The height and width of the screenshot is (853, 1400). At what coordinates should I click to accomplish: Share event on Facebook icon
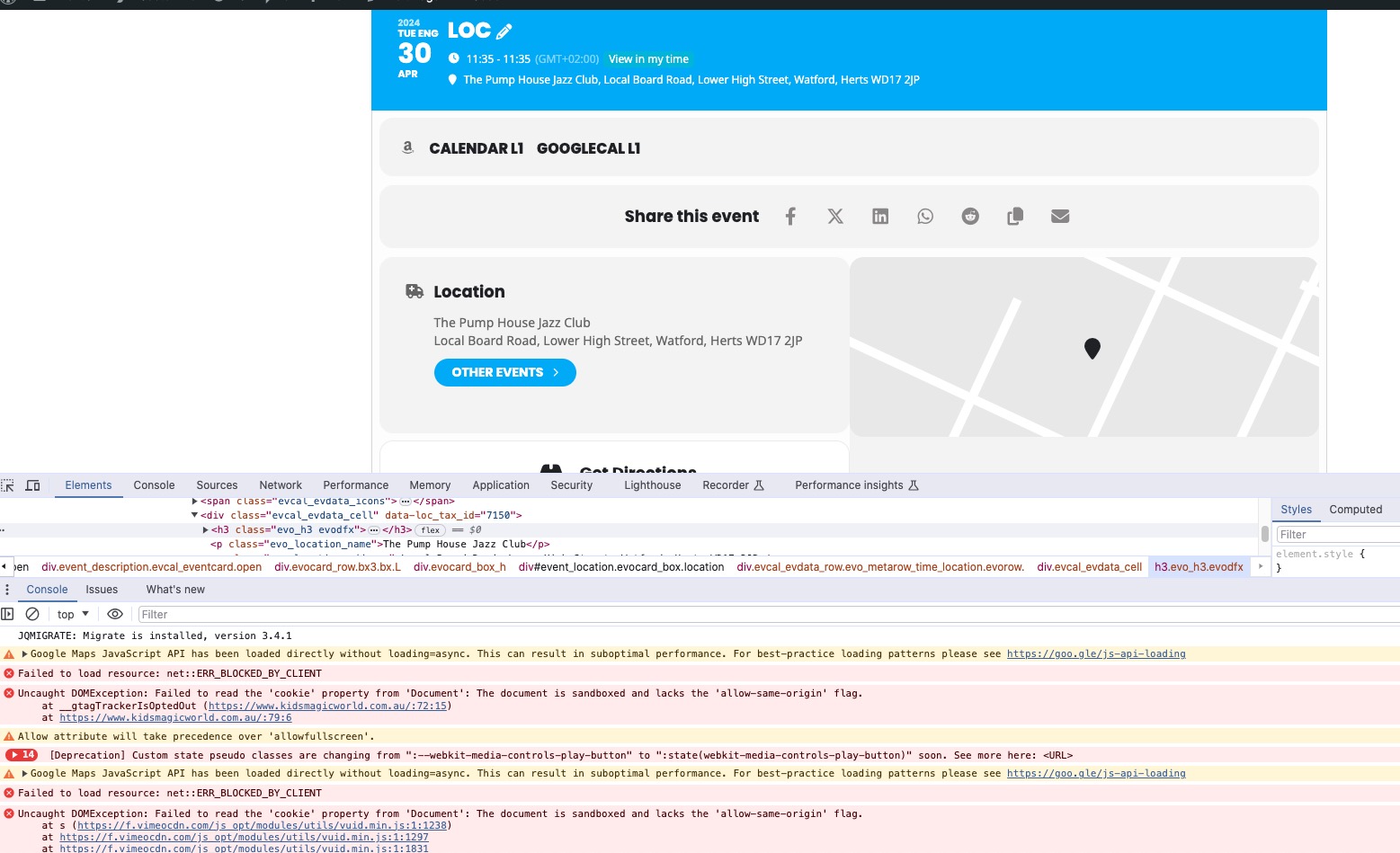[790, 217]
